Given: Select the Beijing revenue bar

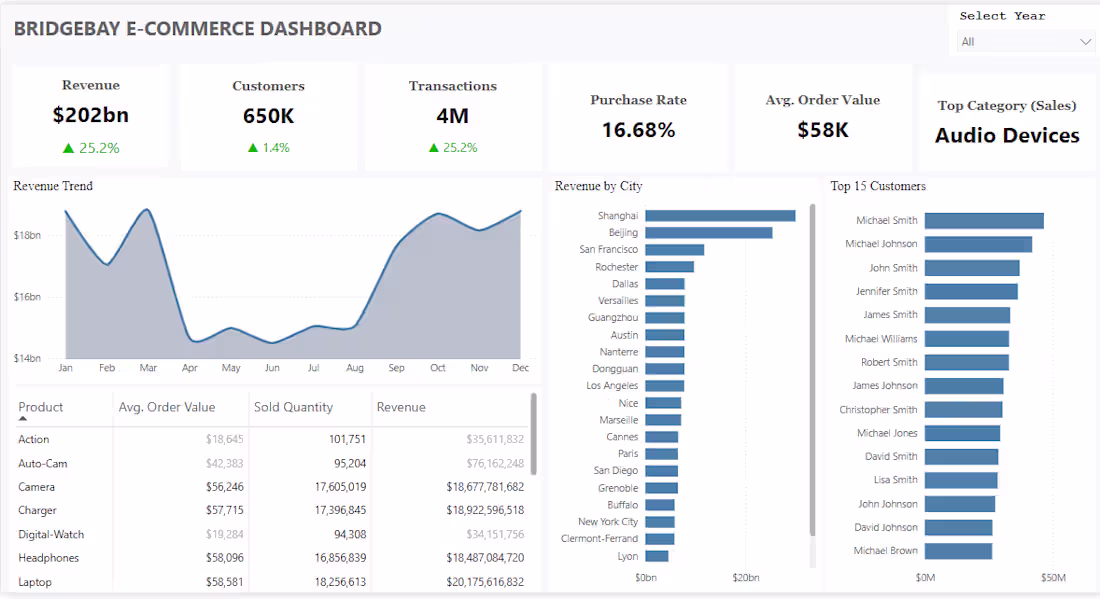Looking at the screenshot, I should click(x=708, y=233).
